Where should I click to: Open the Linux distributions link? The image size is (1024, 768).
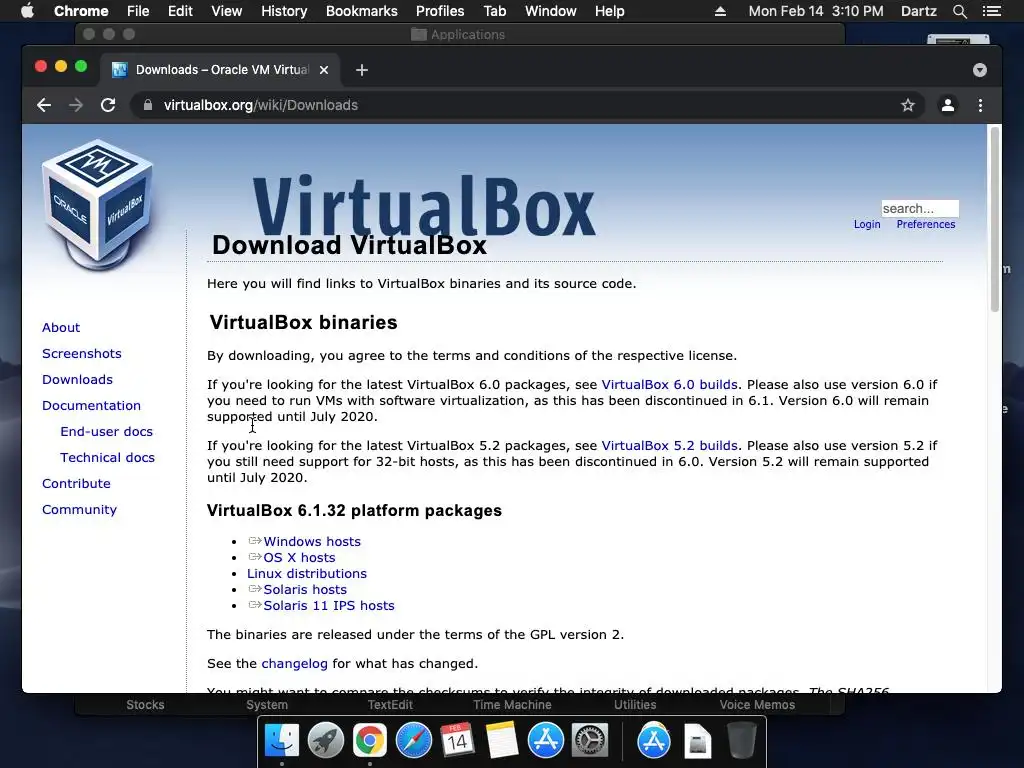pyautogui.click(x=306, y=573)
